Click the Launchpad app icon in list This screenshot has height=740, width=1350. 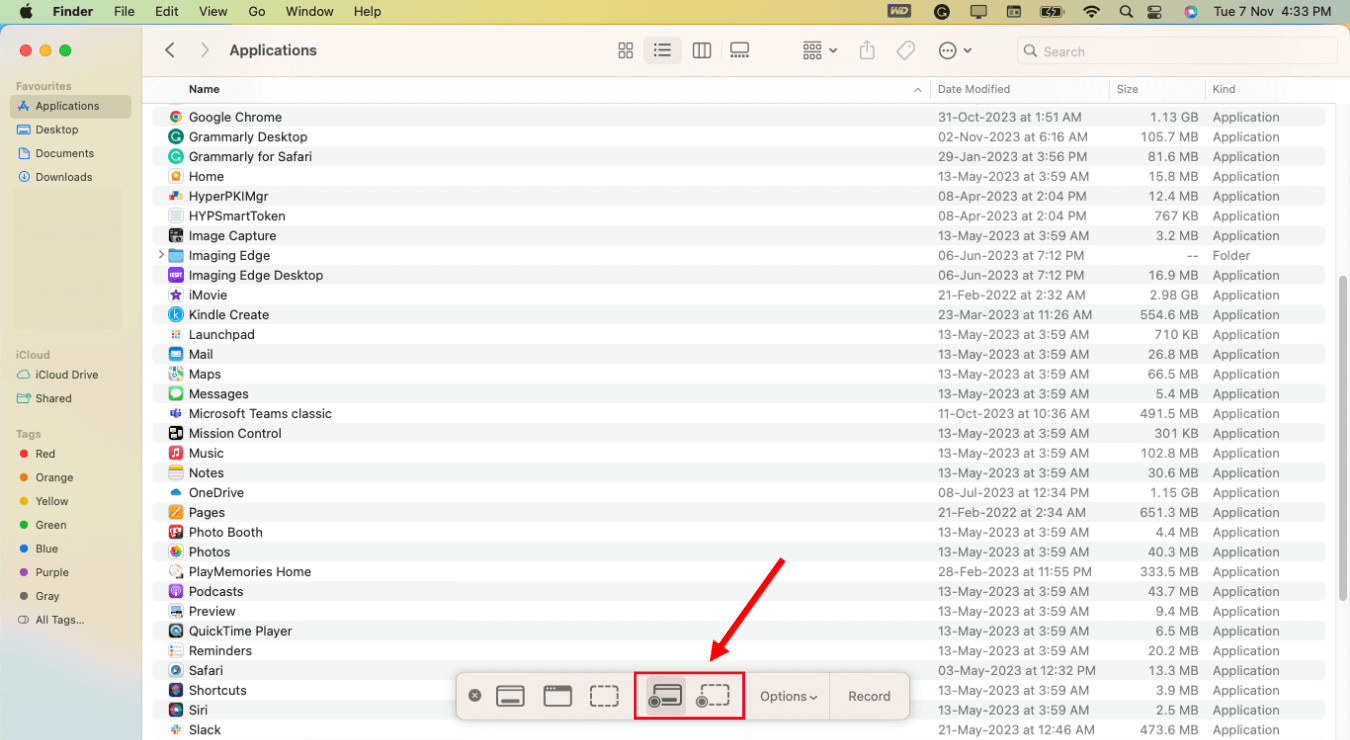coord(176,335)
